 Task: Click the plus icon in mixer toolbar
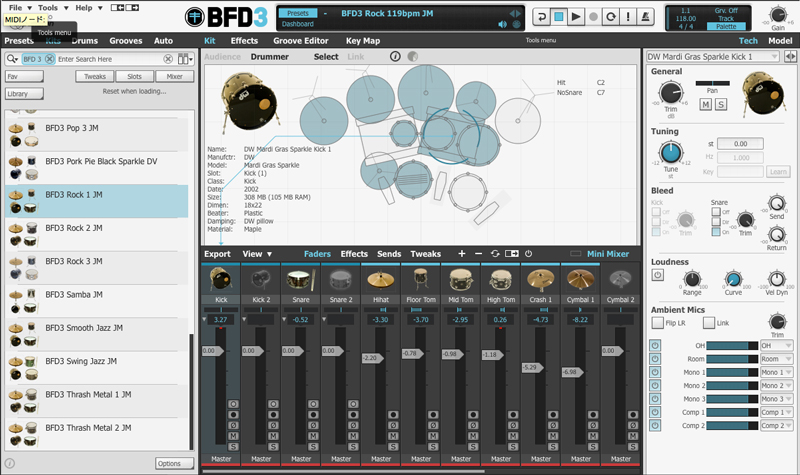[x=462, y=254]
